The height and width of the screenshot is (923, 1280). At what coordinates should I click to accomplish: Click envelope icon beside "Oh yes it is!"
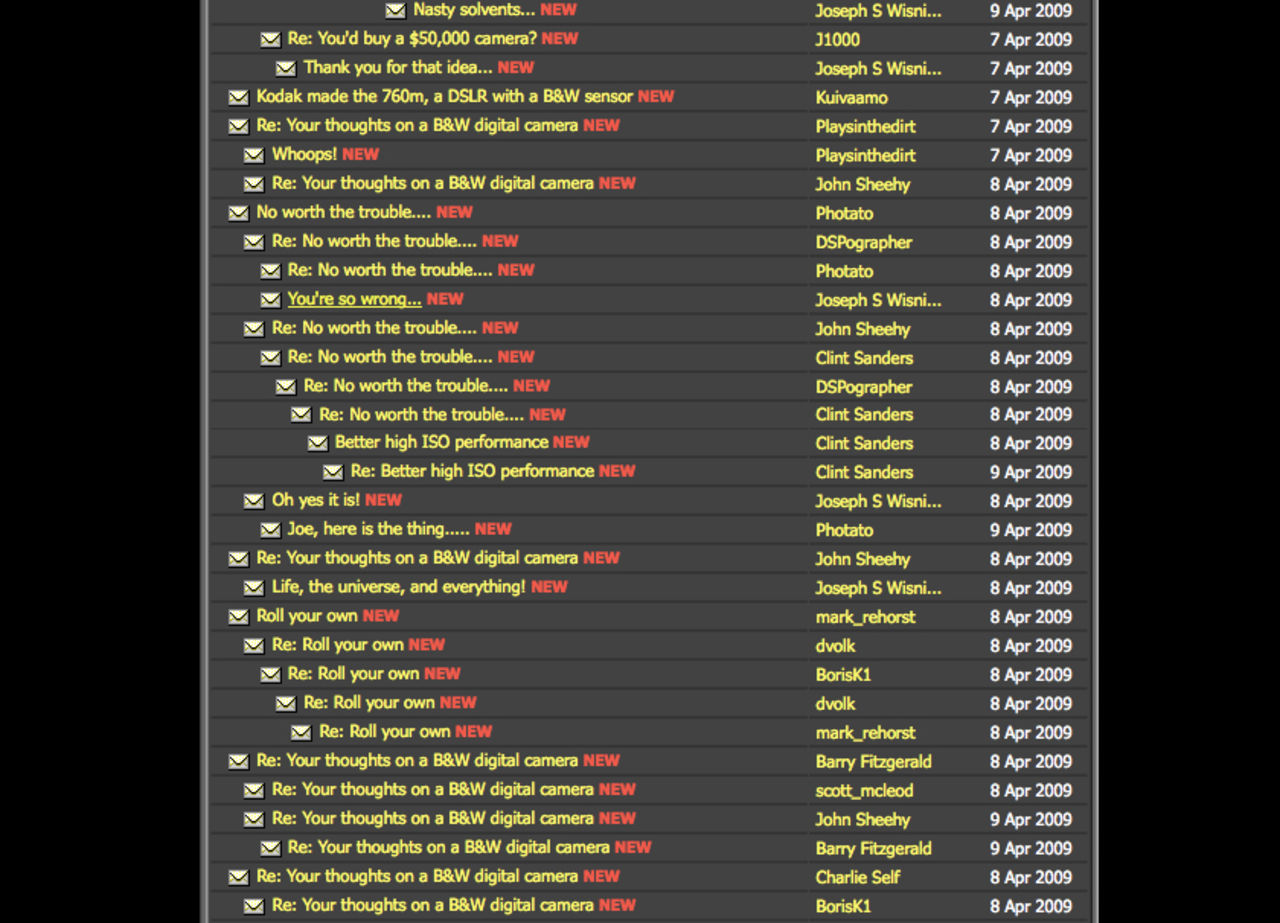click(x=254, y=501)
